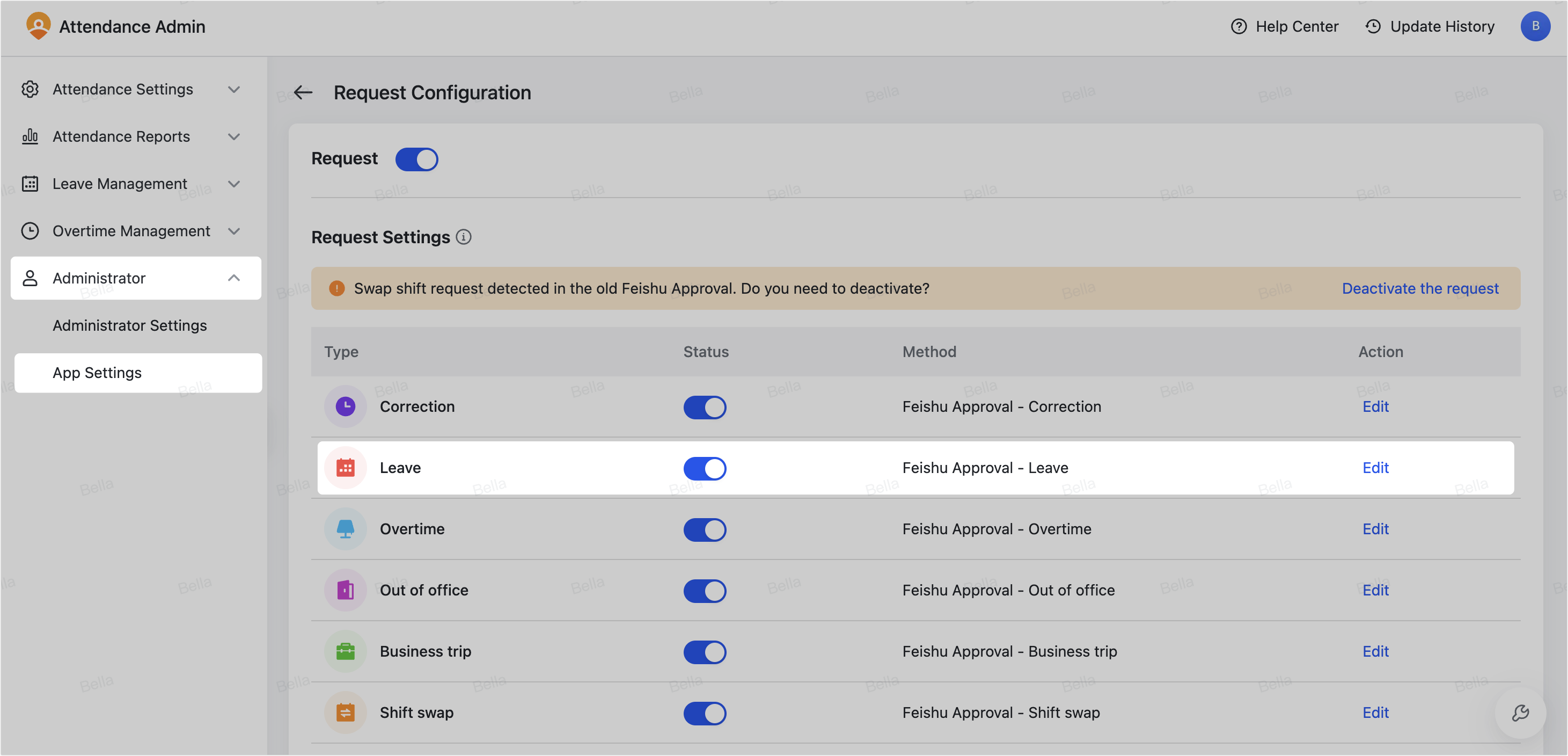Toggle the Shift swap status switch
The image size is (1568, 756).
coord(704,714)
